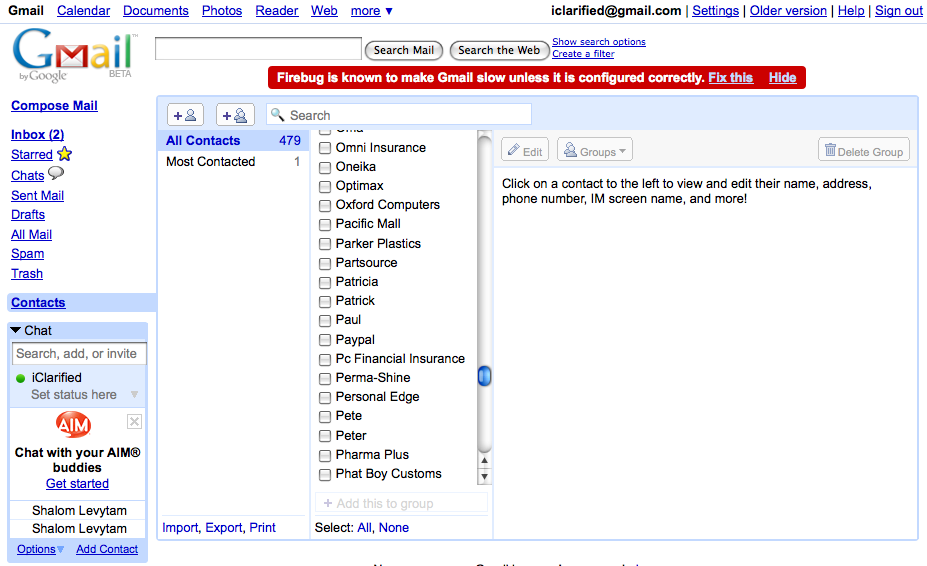
Task: Select the Oxford Computers checkbox
Action: point(325,205)
